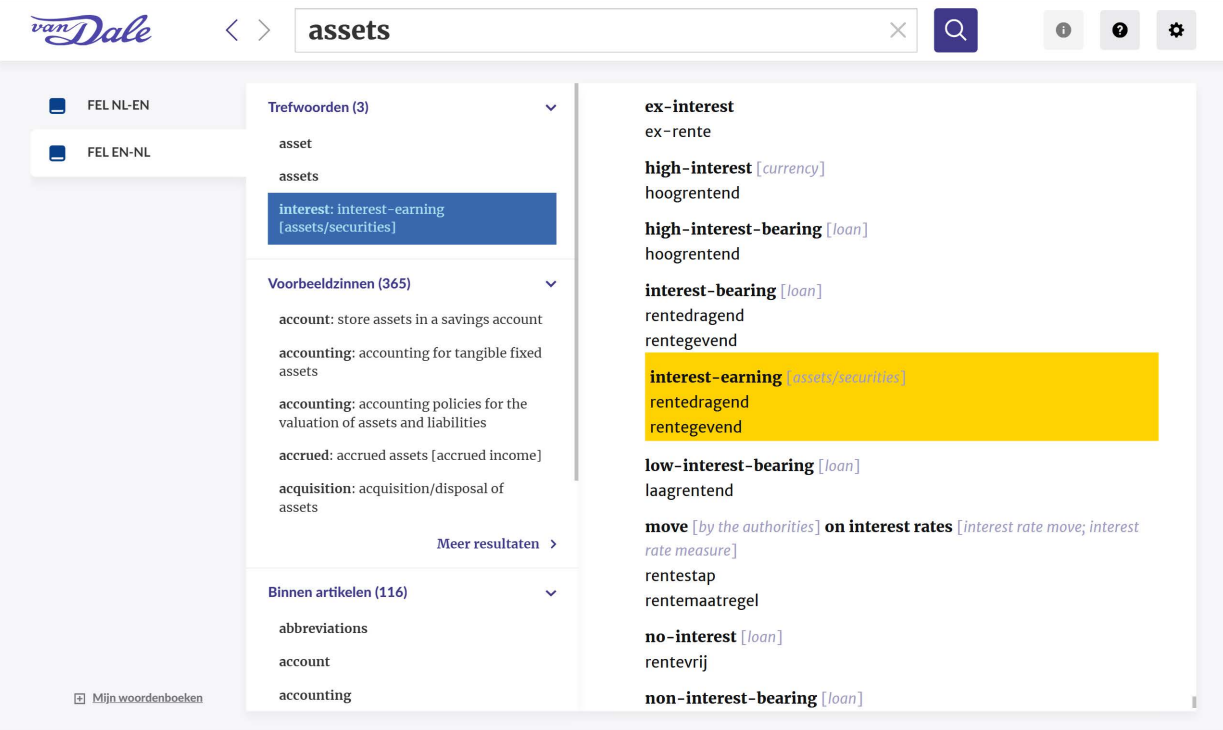Clear the search field with X
Viewport: 1223px width, 730px height.
click(898, 30)
